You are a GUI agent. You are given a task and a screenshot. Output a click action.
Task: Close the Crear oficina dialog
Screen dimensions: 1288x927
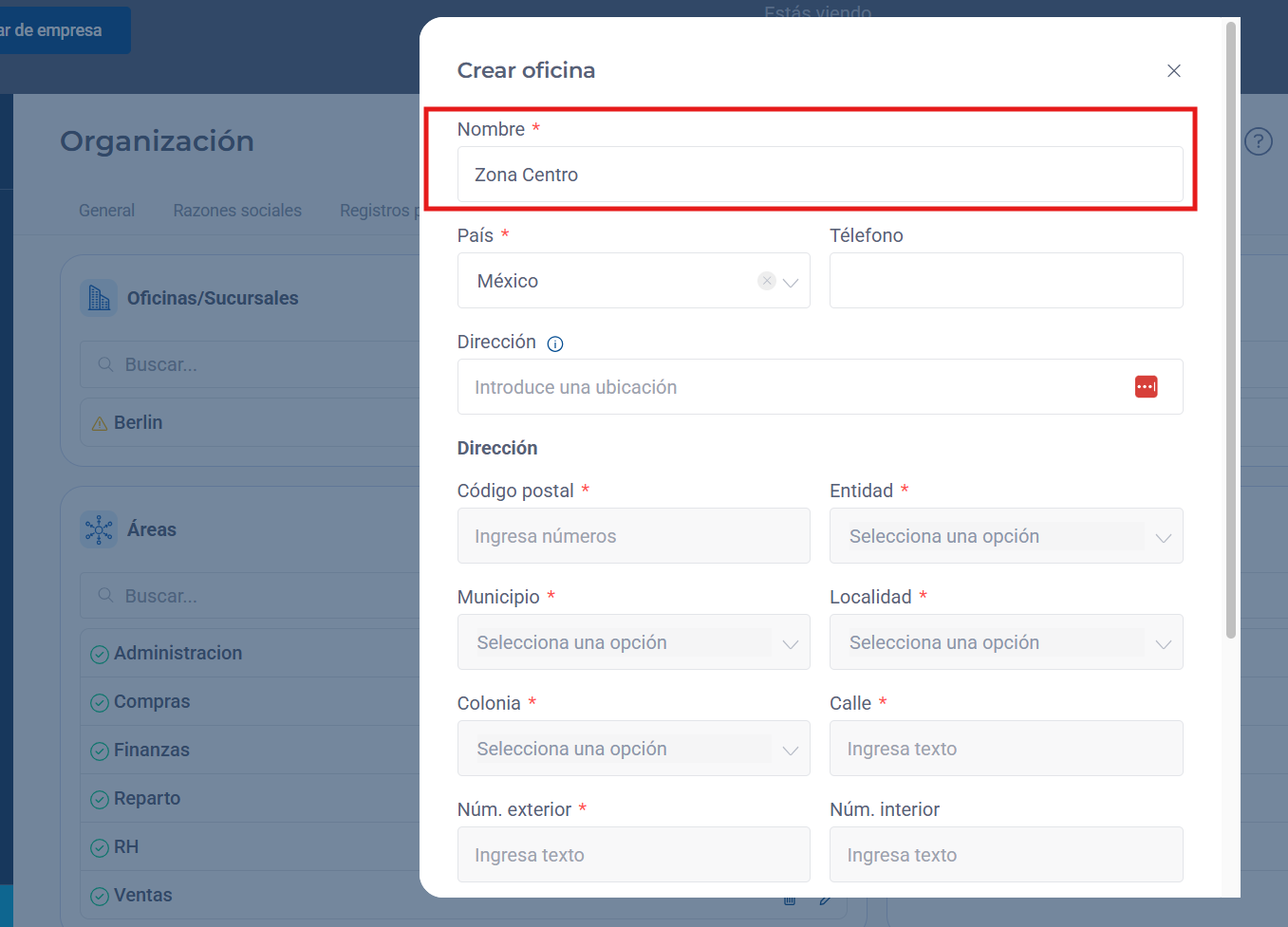(x=1174, y=71)
